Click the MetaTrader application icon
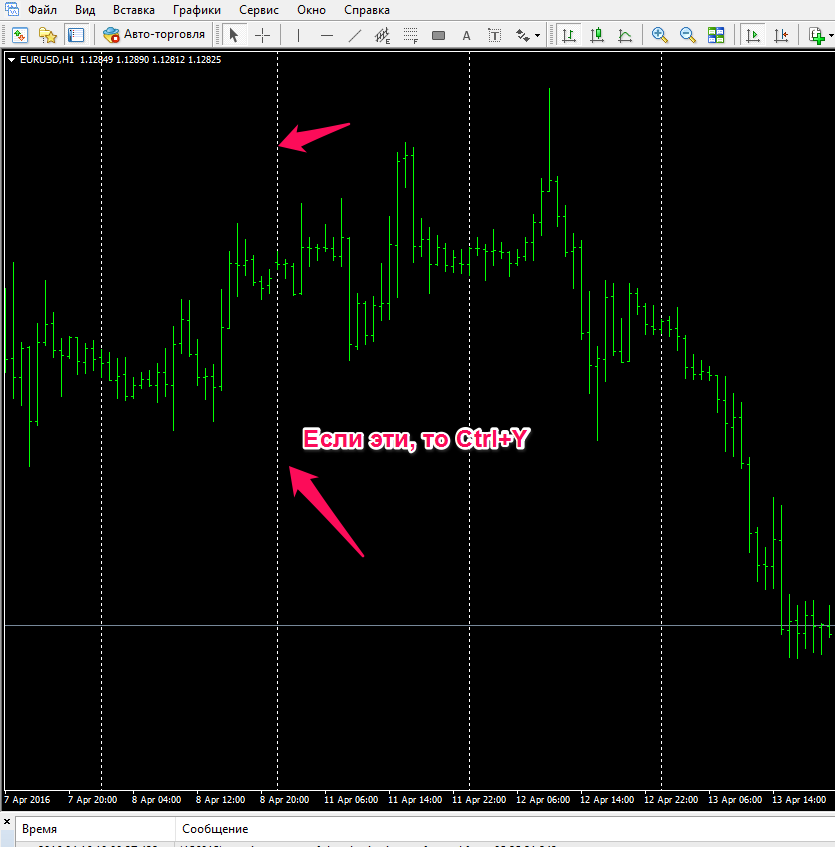 coord(11,9)
